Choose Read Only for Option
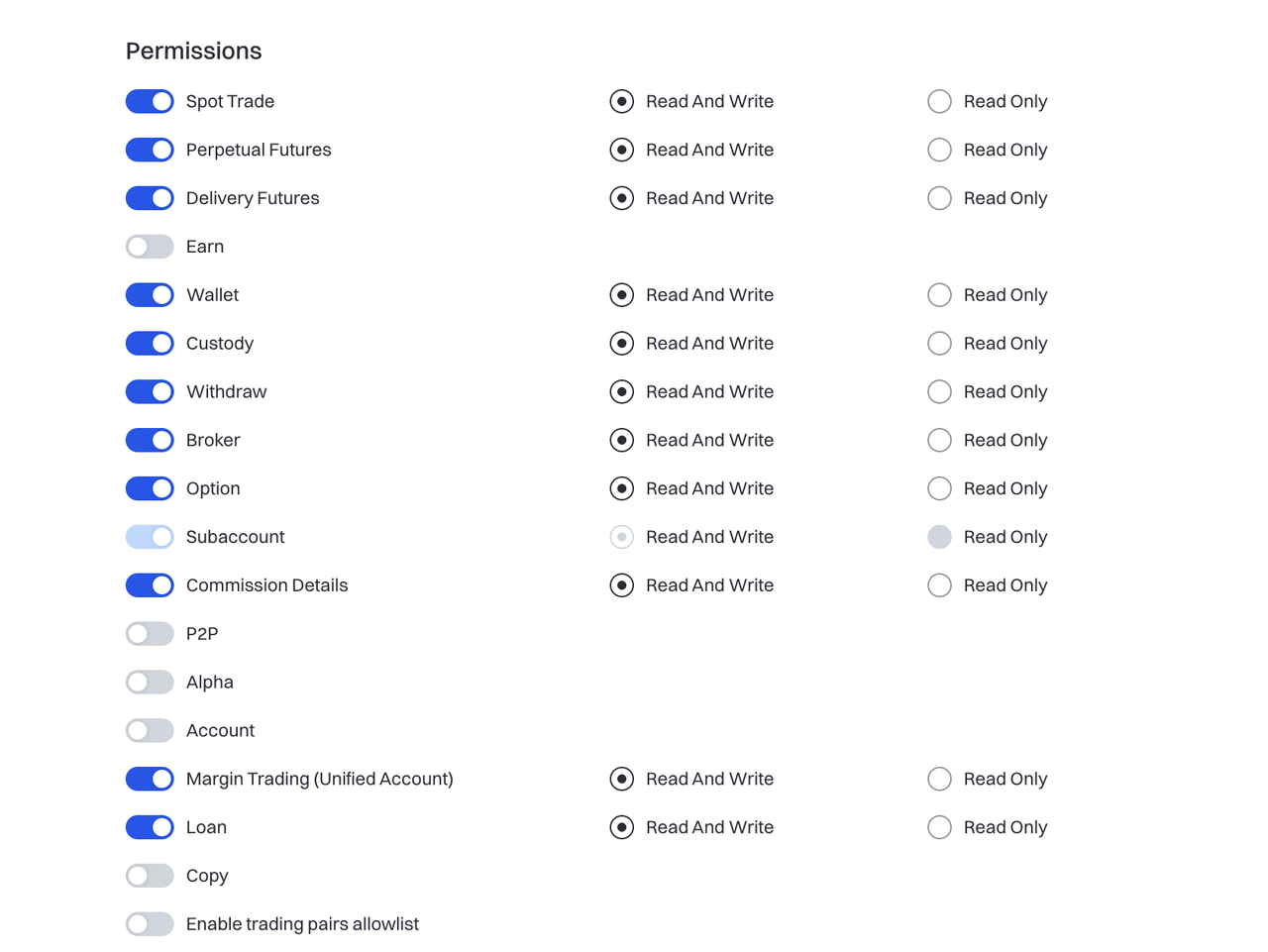 coord(939,488)
